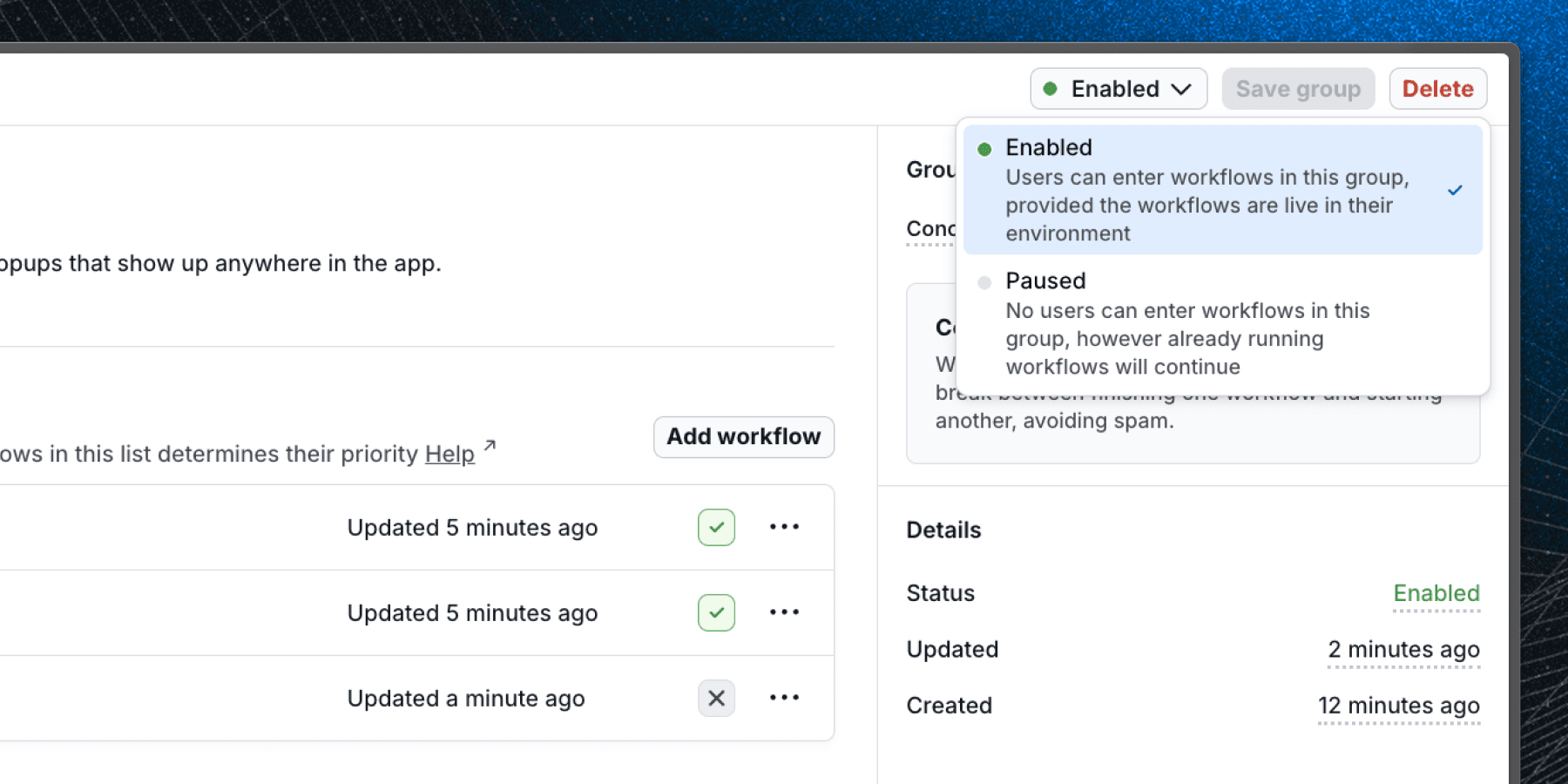Toggle the third workflow's X status box
Screen dimensions: 1568x784
[x=716, y=698]
